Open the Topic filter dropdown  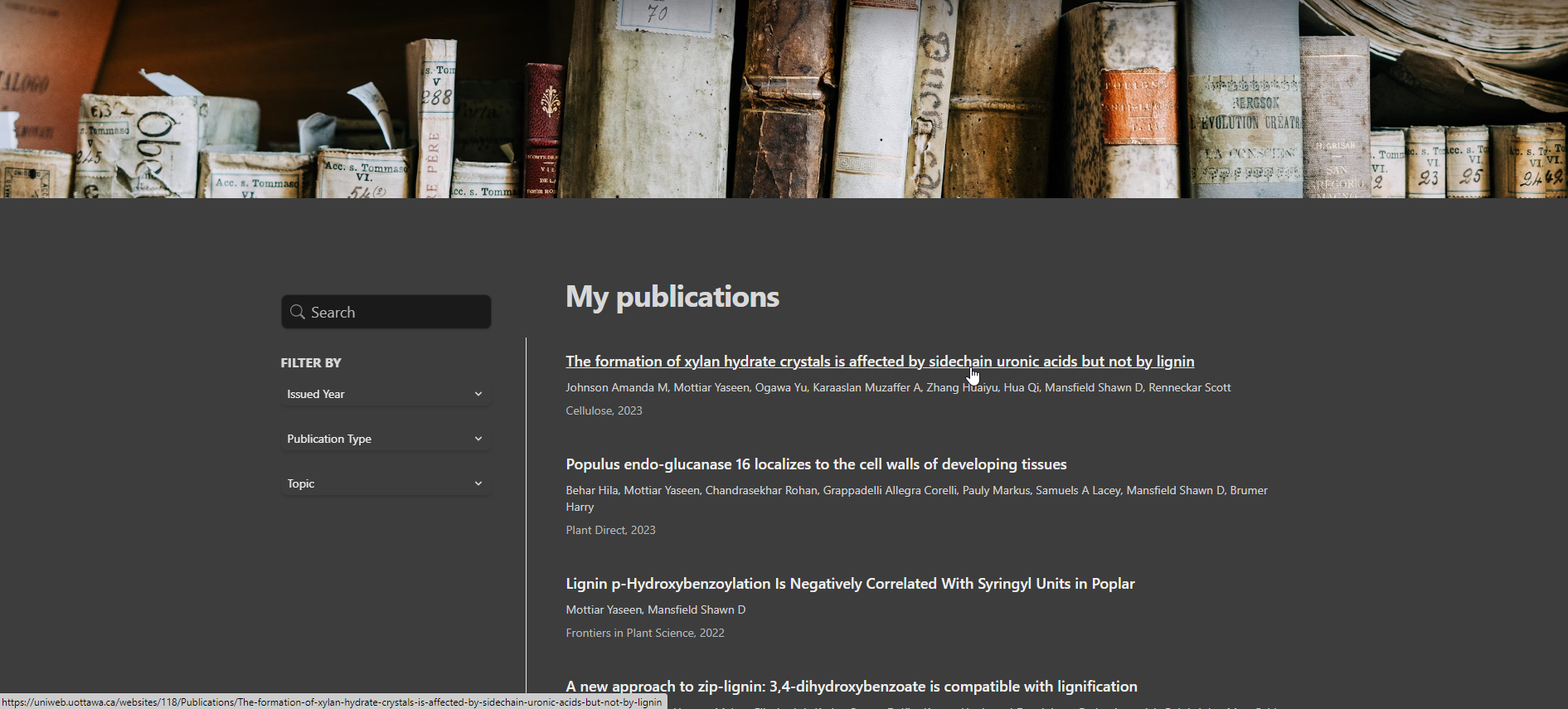point(373,484)
